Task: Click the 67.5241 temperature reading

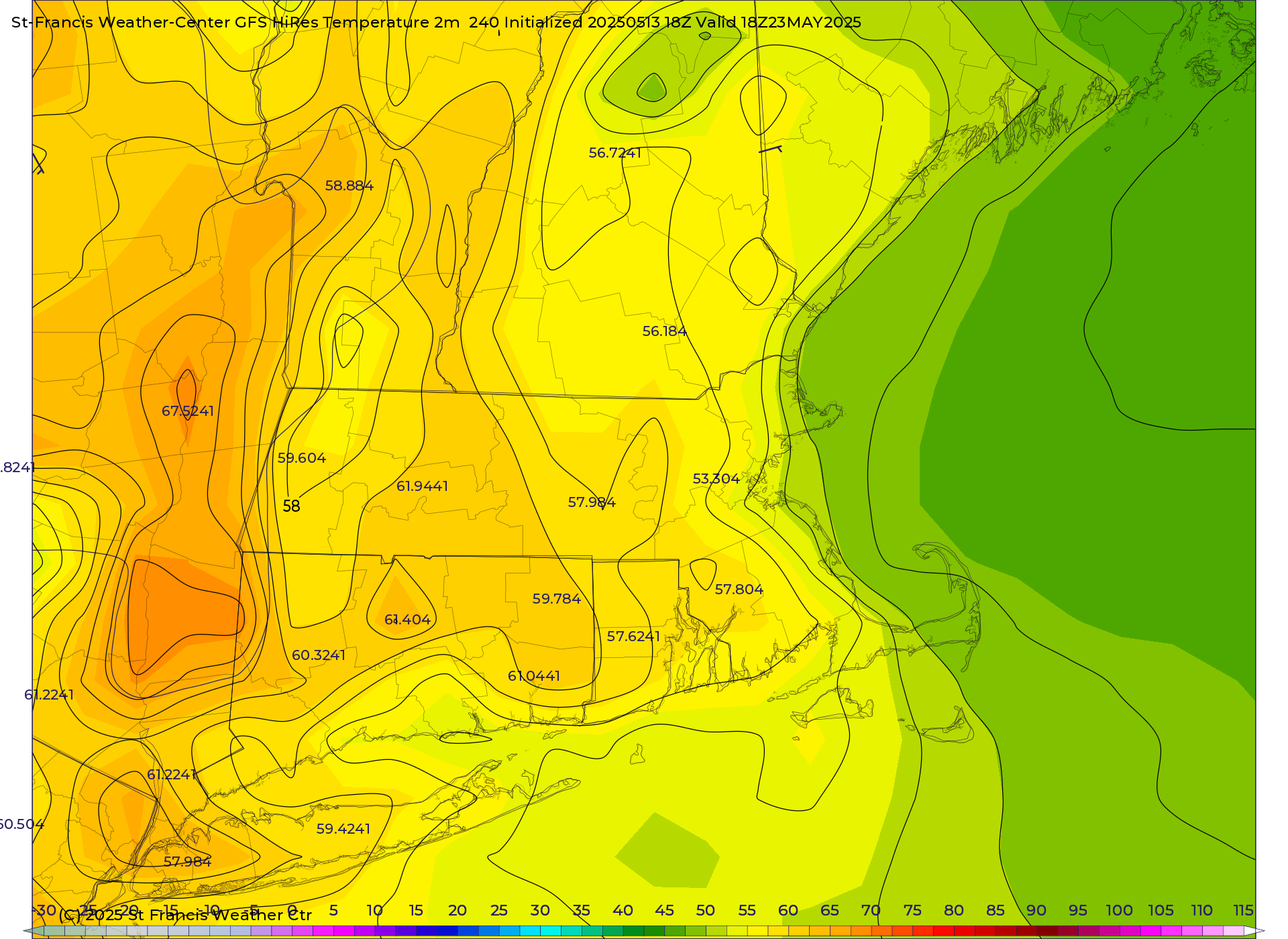Action: (188, 411)
